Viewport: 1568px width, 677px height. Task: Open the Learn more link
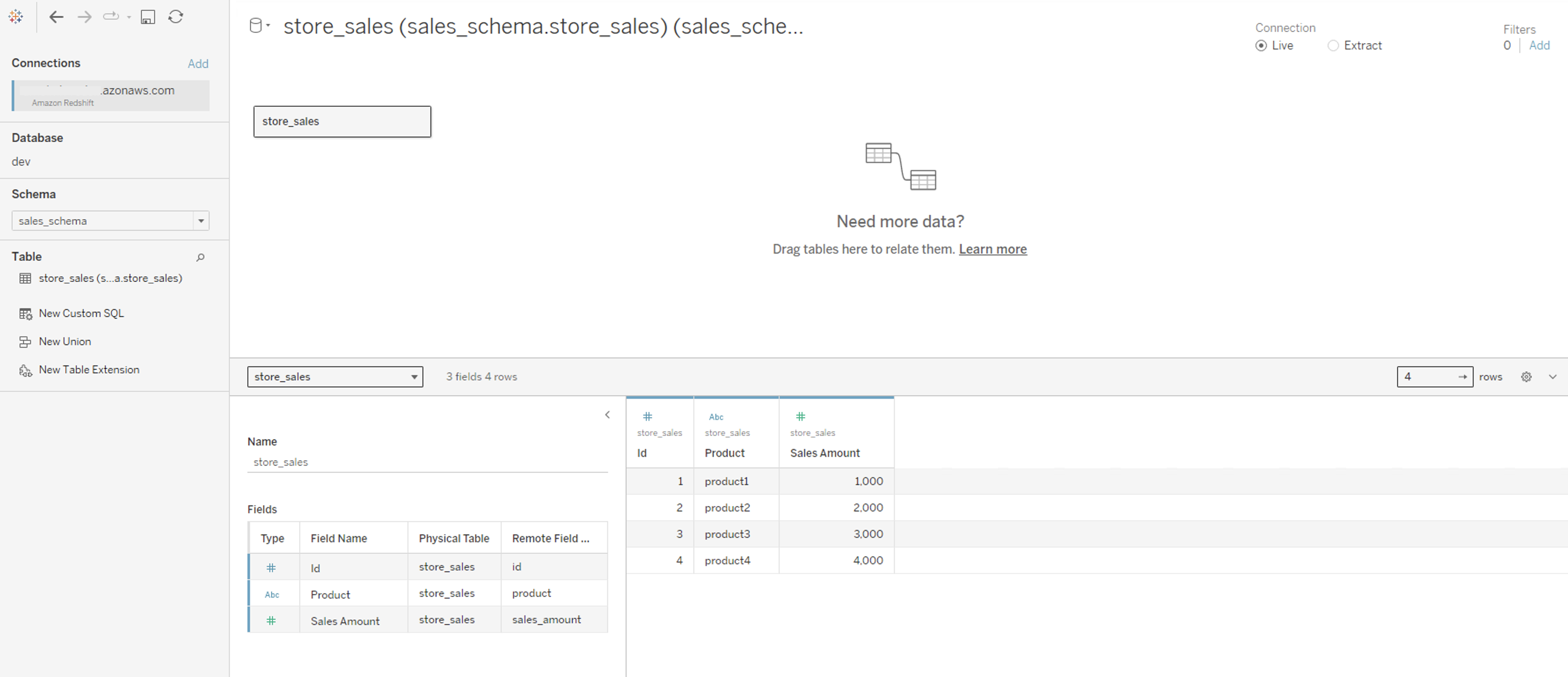992,249
